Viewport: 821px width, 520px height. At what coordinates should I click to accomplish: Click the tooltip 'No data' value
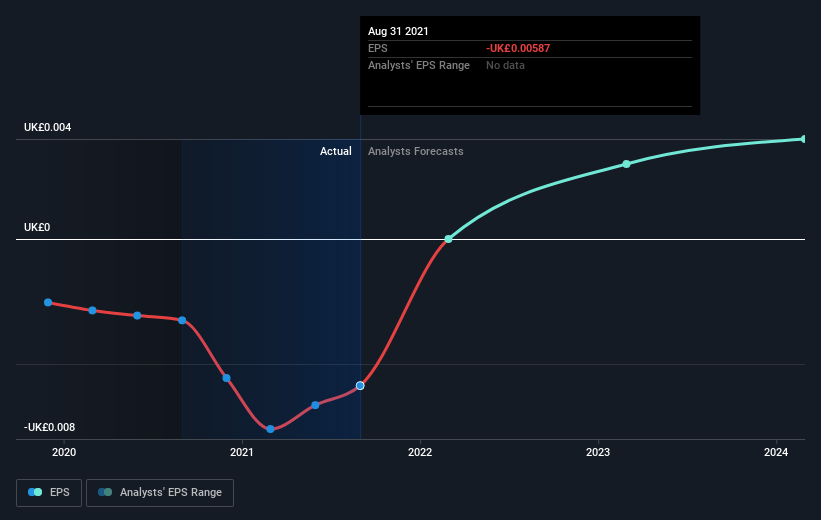[505, 65]
